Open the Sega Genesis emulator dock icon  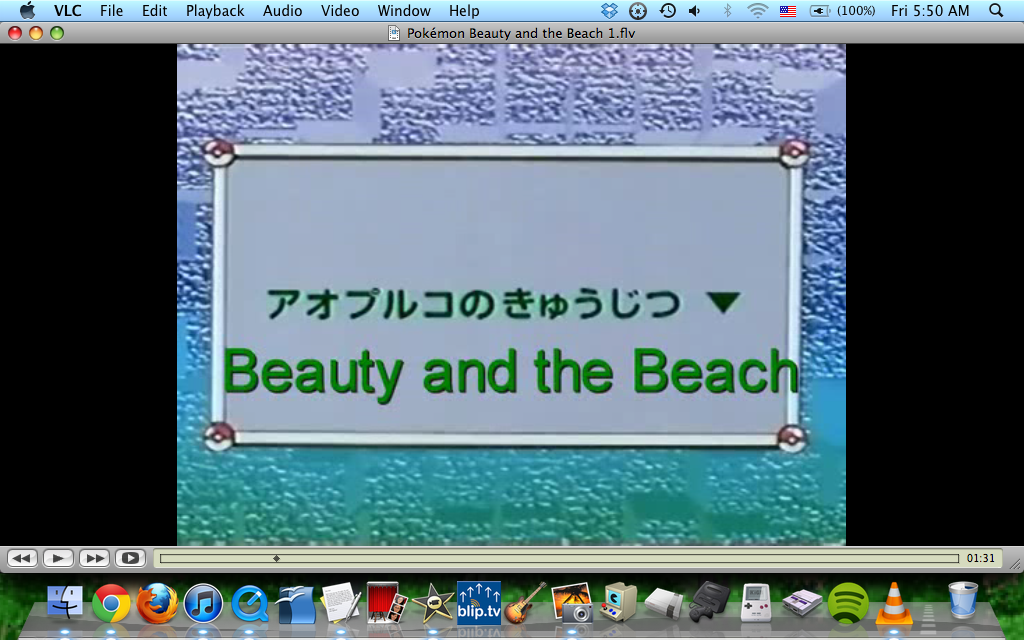coord(709,601)
